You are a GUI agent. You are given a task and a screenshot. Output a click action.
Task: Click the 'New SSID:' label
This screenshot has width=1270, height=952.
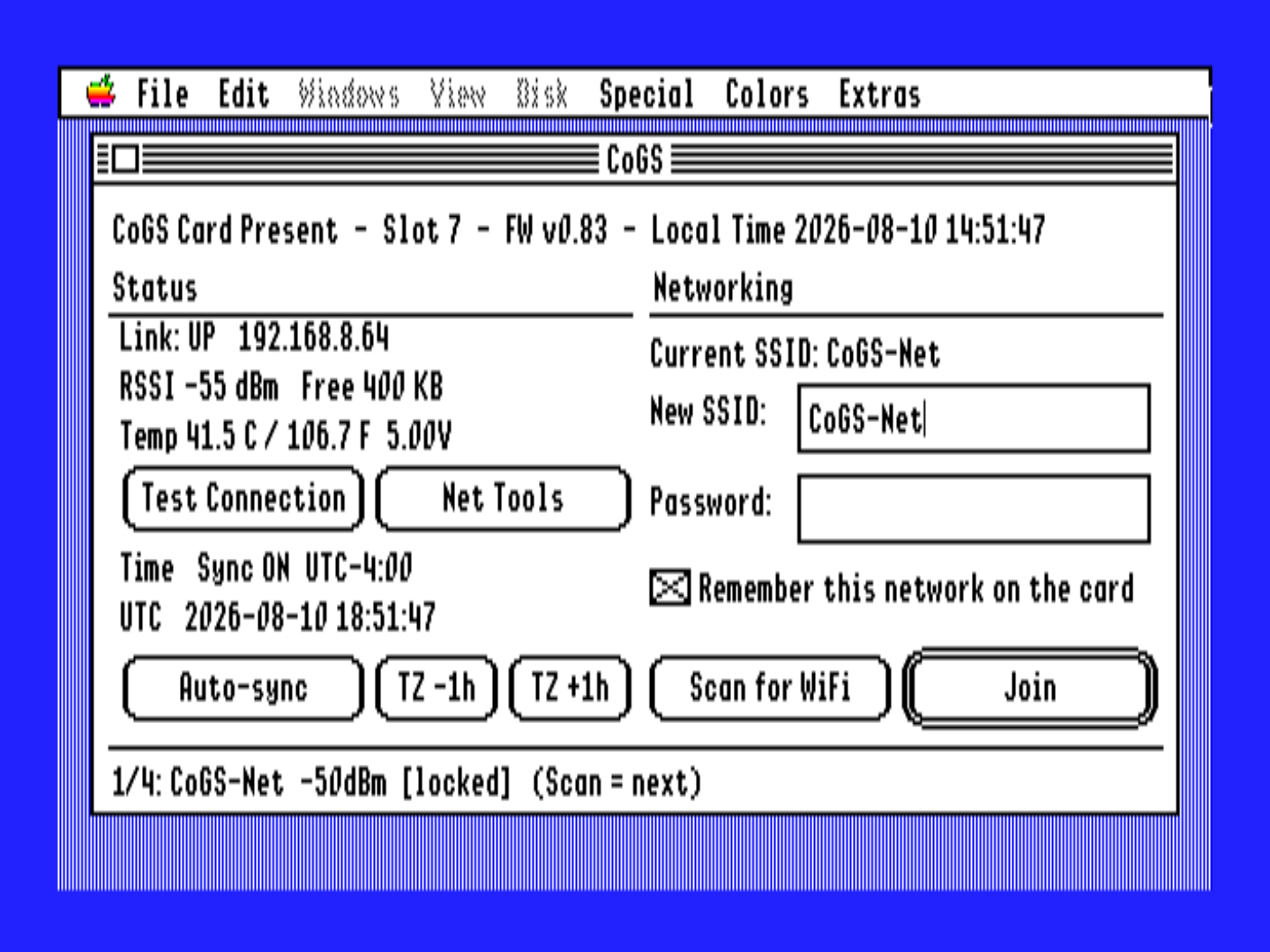(x=708, y=412)
